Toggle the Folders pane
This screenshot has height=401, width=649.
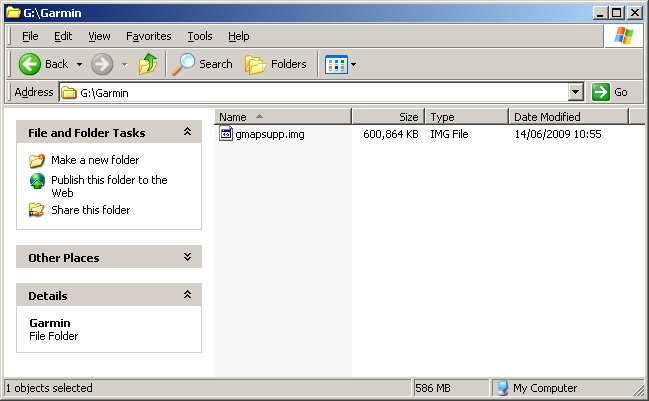coord(276,64)
